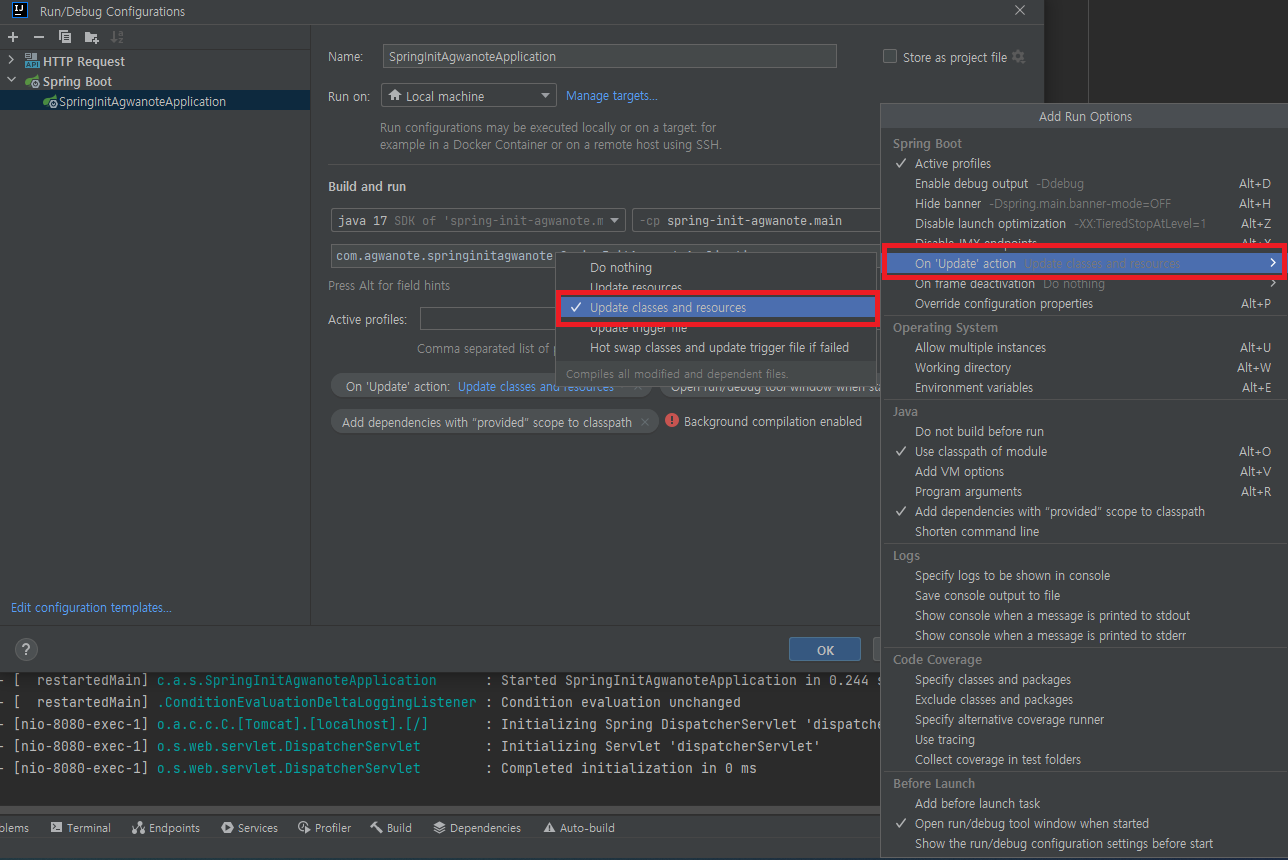Image resolution: width=1288 pixels, height=860 pixels.
Task: Click the gear icon beside Store as project file
Action: (x=1018, y=57)
